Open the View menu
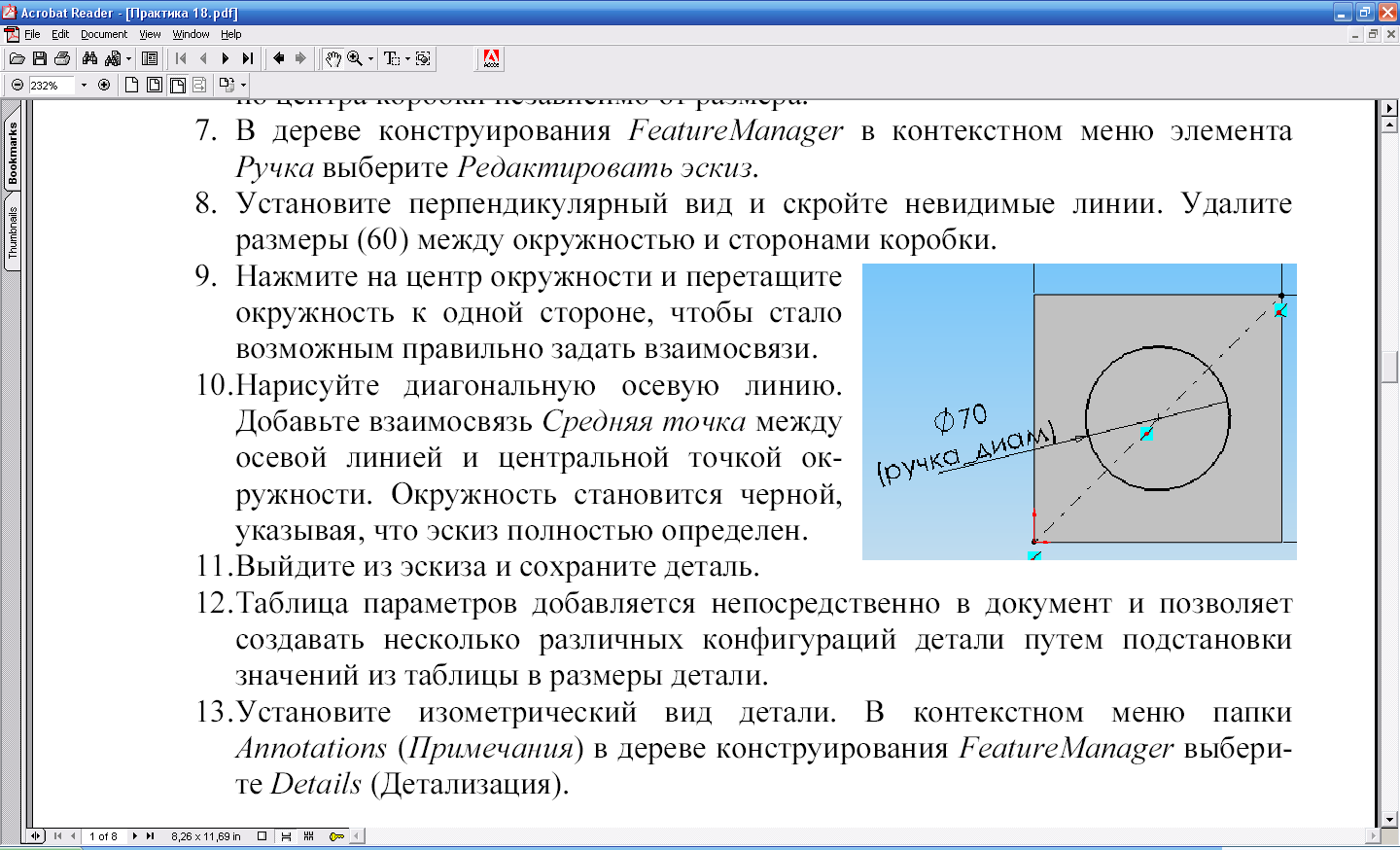The image size is (1400, 850). tap(150, 34)
